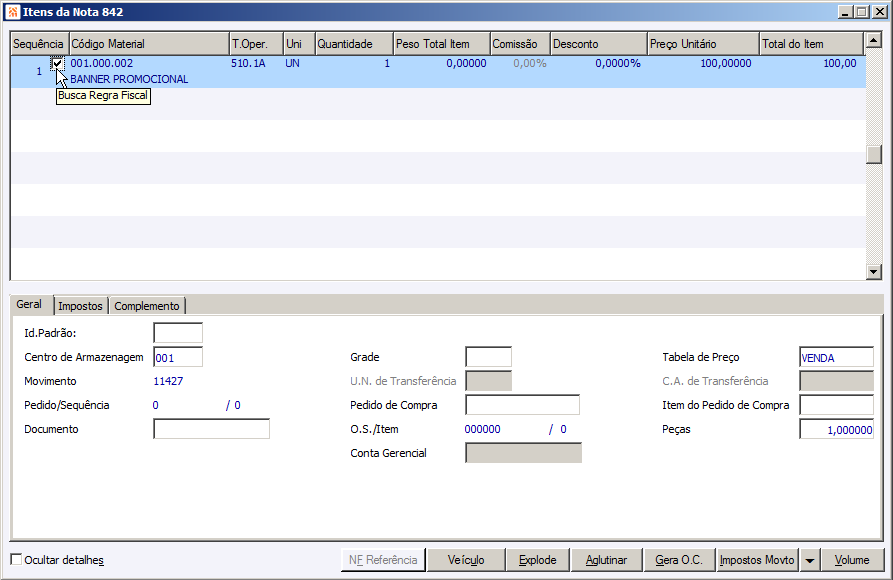Enable the Ocultar detalhes checkbox

tap(17, 559)
